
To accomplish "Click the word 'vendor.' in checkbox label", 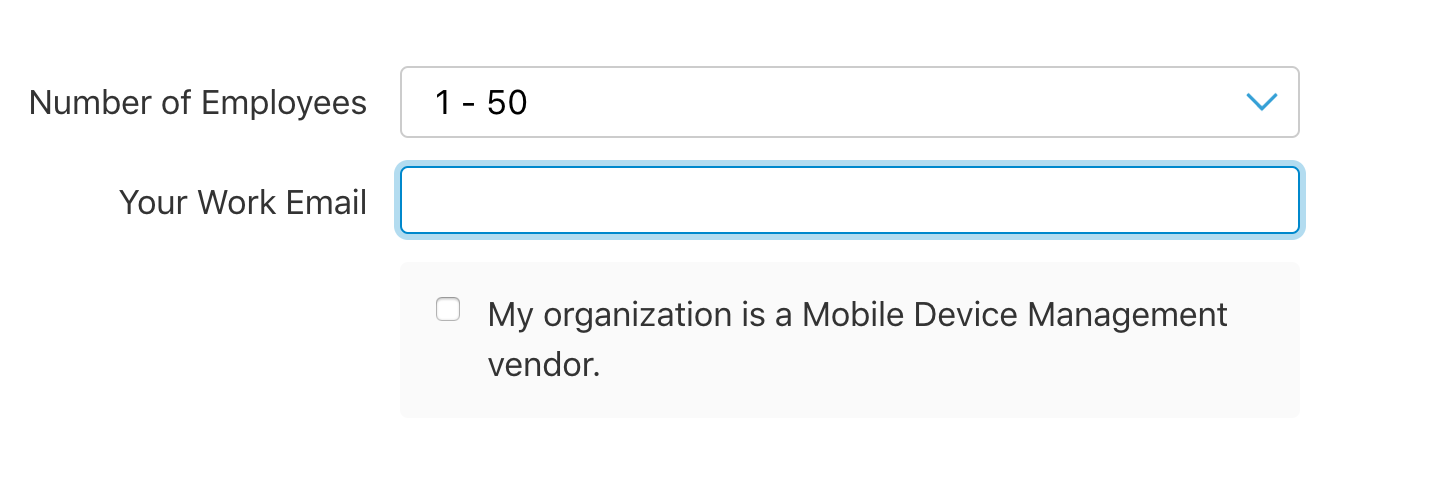I will [x=544, y=365].
